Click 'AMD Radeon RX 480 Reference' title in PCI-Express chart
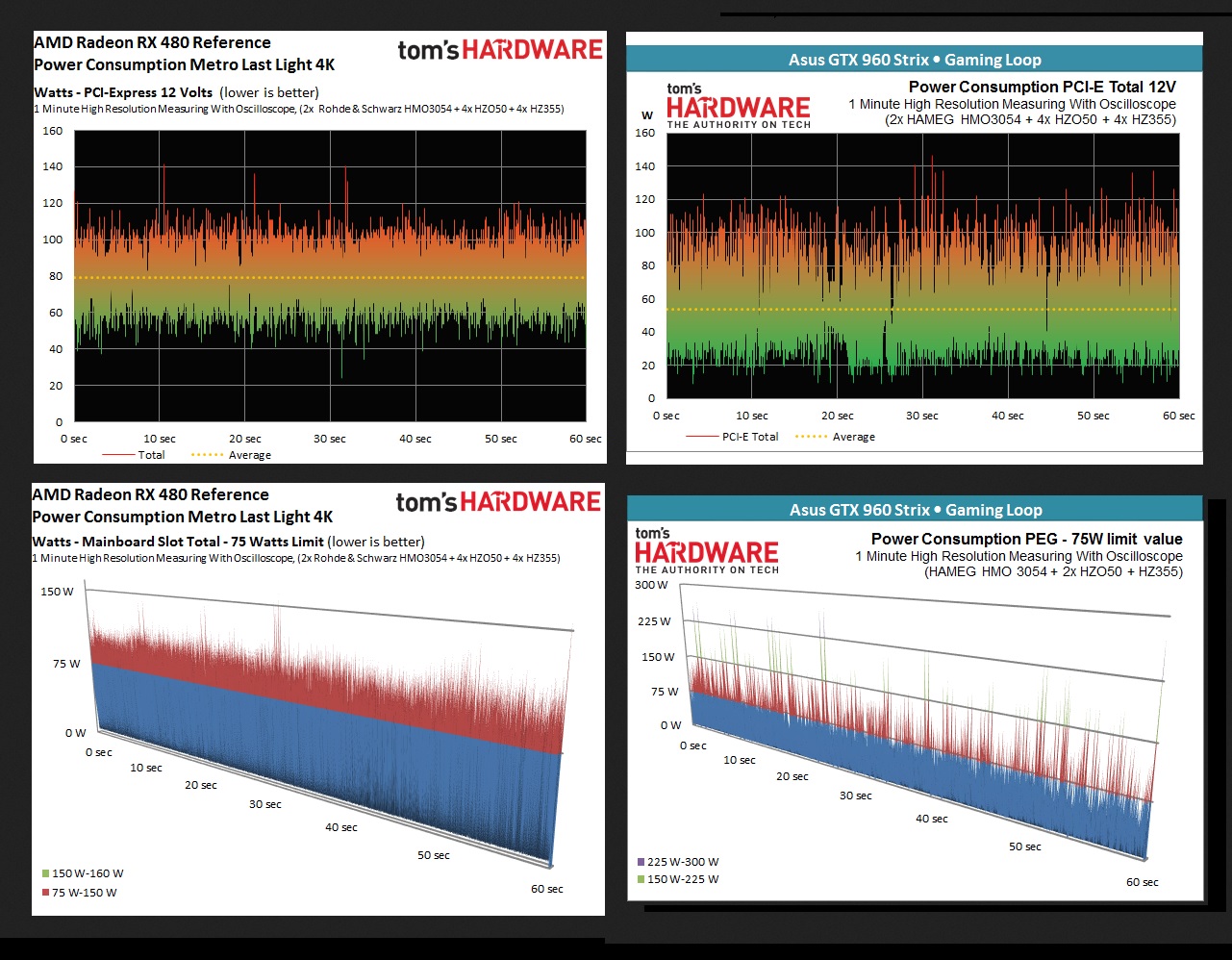This screenshot has height=960, width=1232. [x=152, y=42]
